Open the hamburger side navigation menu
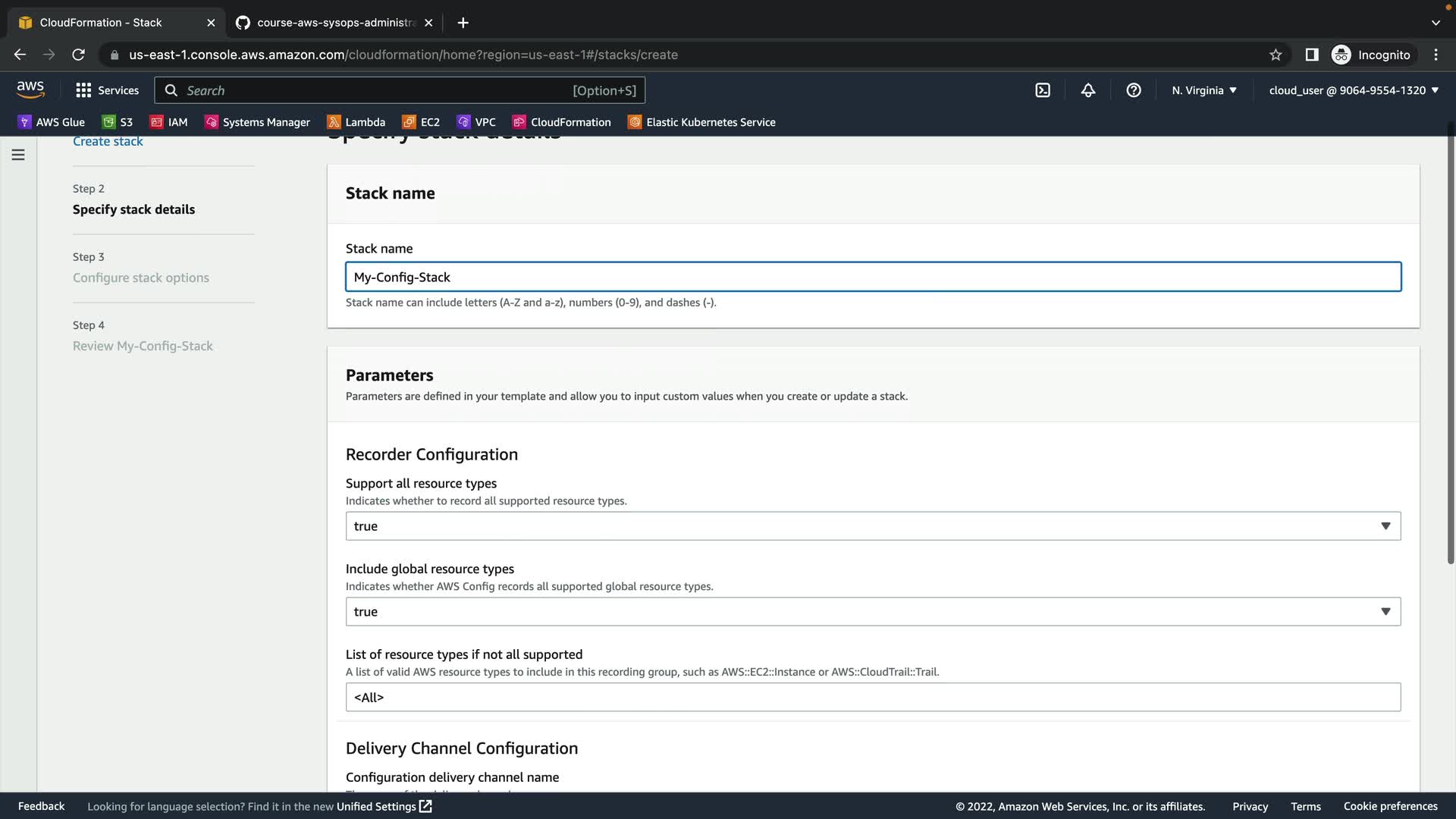 click(x=18, y=155)
